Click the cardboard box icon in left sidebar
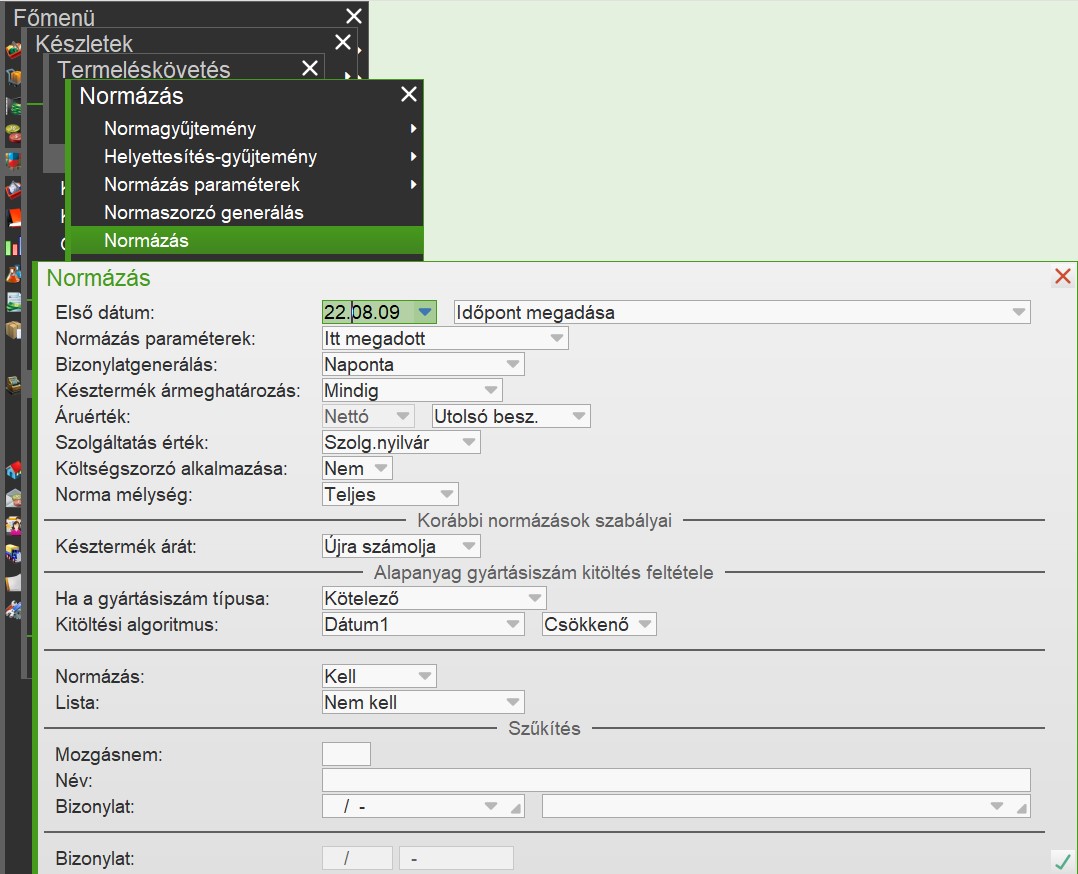This screenshot has width=1078, height=874. pyautogui.click(x=13, y=330)
